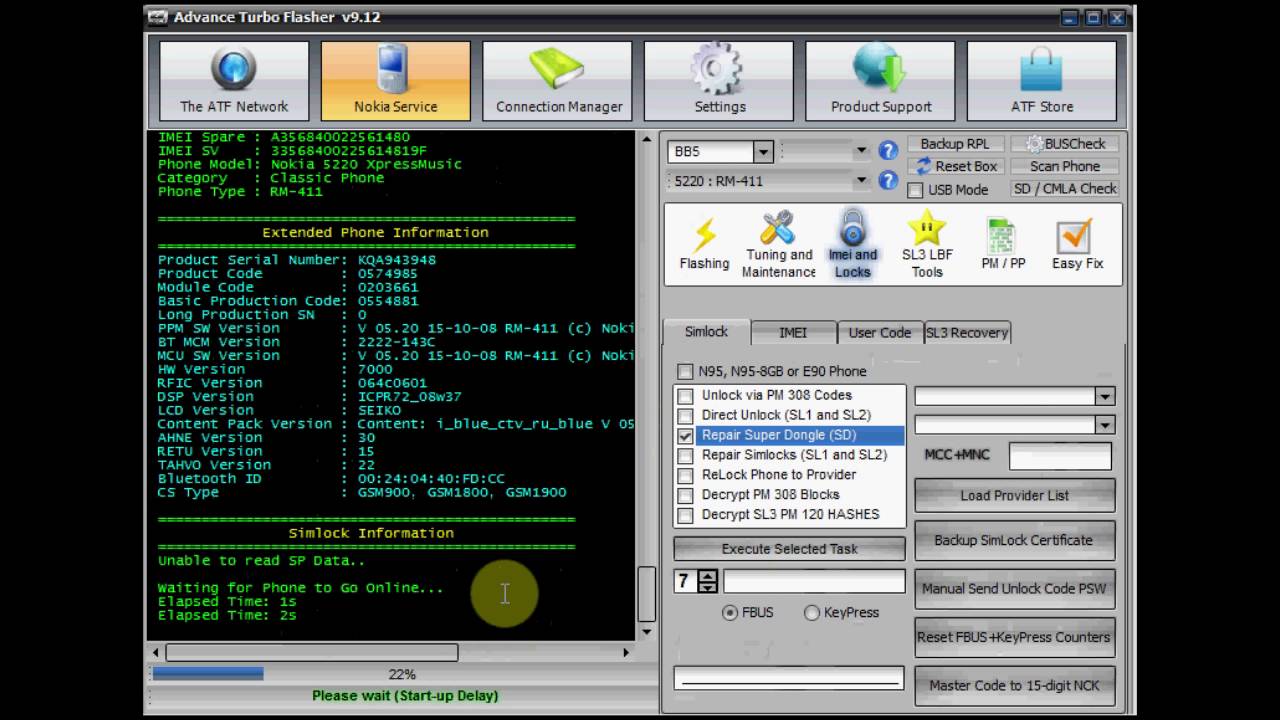Select the Flashing lightning tool
Screen dimensions: 1280x720
(x=704, y=245)
